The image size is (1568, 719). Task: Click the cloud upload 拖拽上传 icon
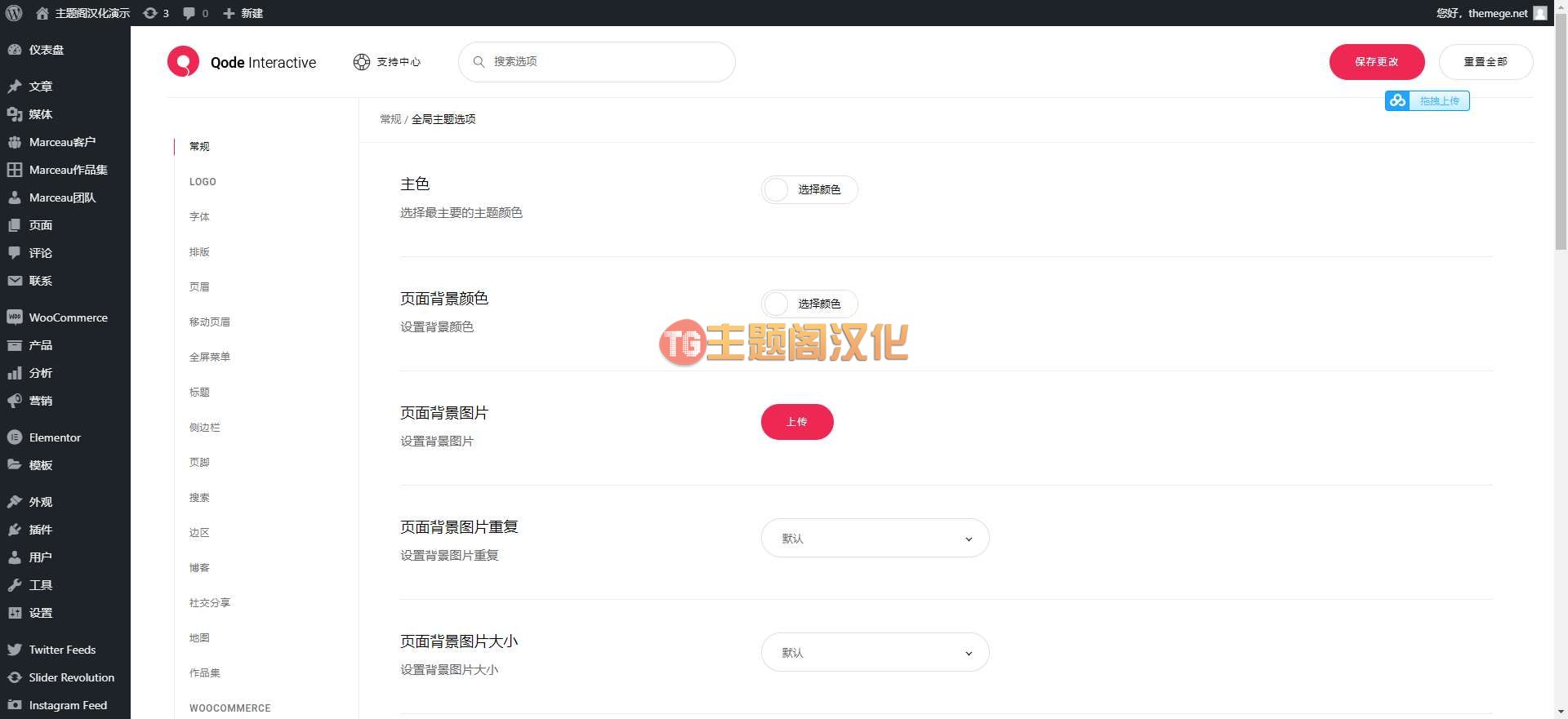(1397, 100)
